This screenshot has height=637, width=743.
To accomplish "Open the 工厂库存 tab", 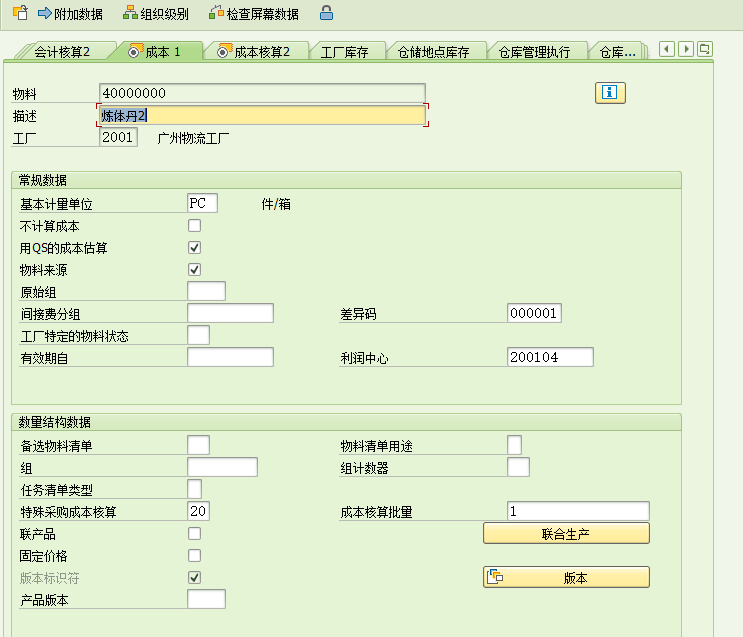I will 344,52.
